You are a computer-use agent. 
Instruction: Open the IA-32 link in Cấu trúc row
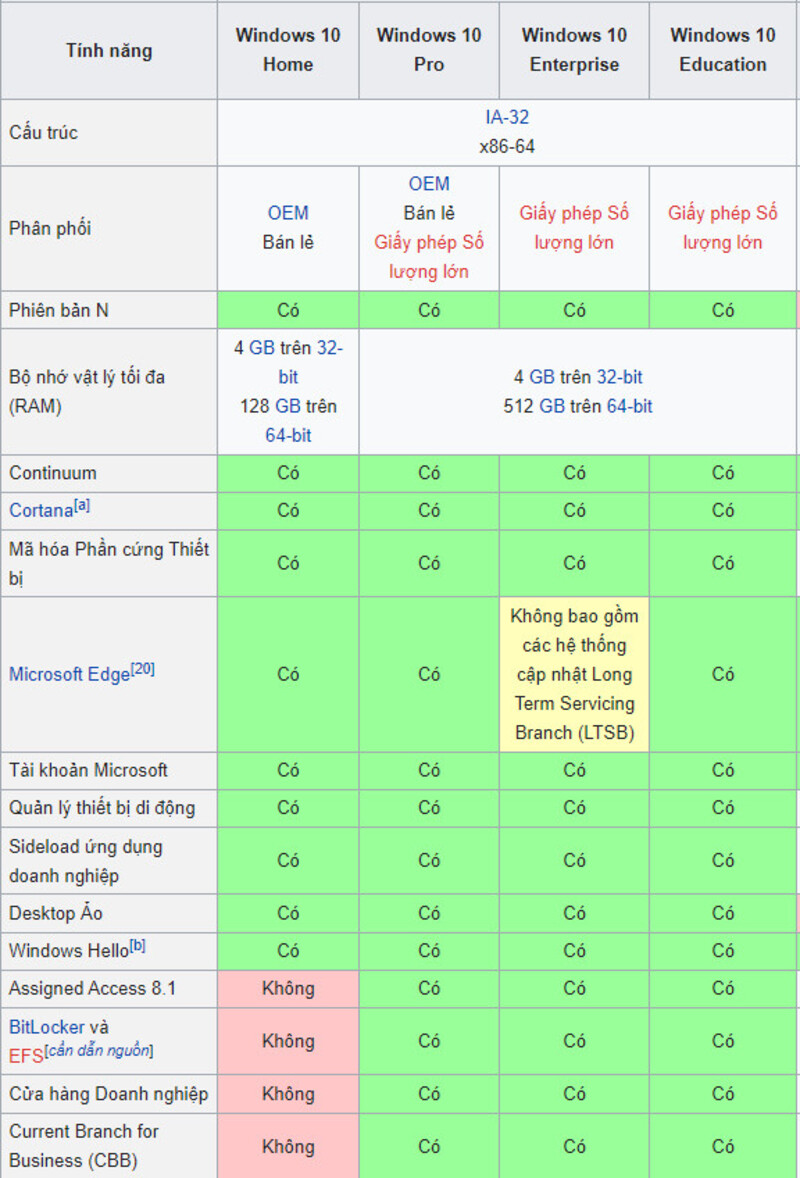[507, 117]
